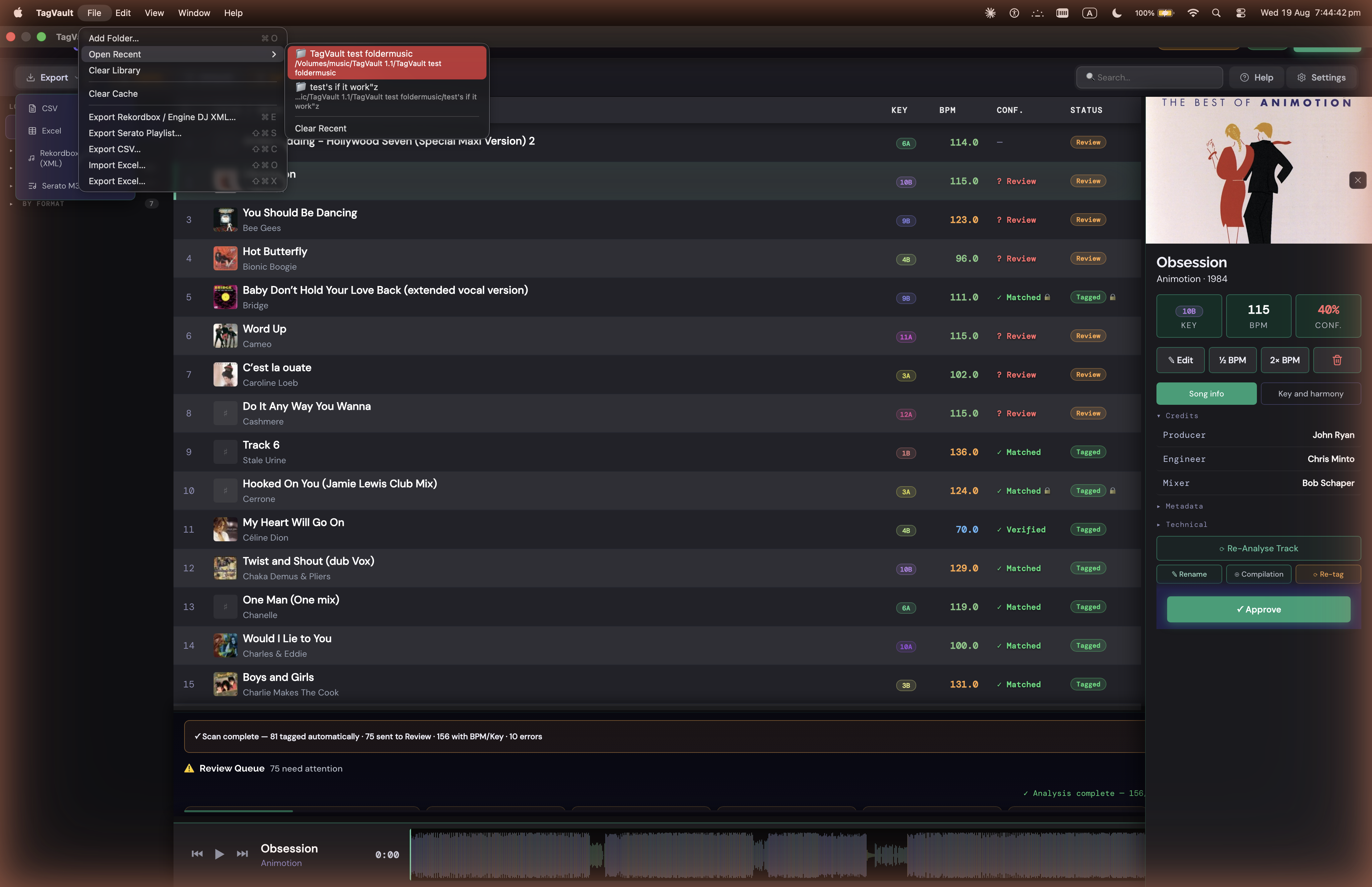Open recent folder TagVault test foldermusic

[x=387, y=63]
